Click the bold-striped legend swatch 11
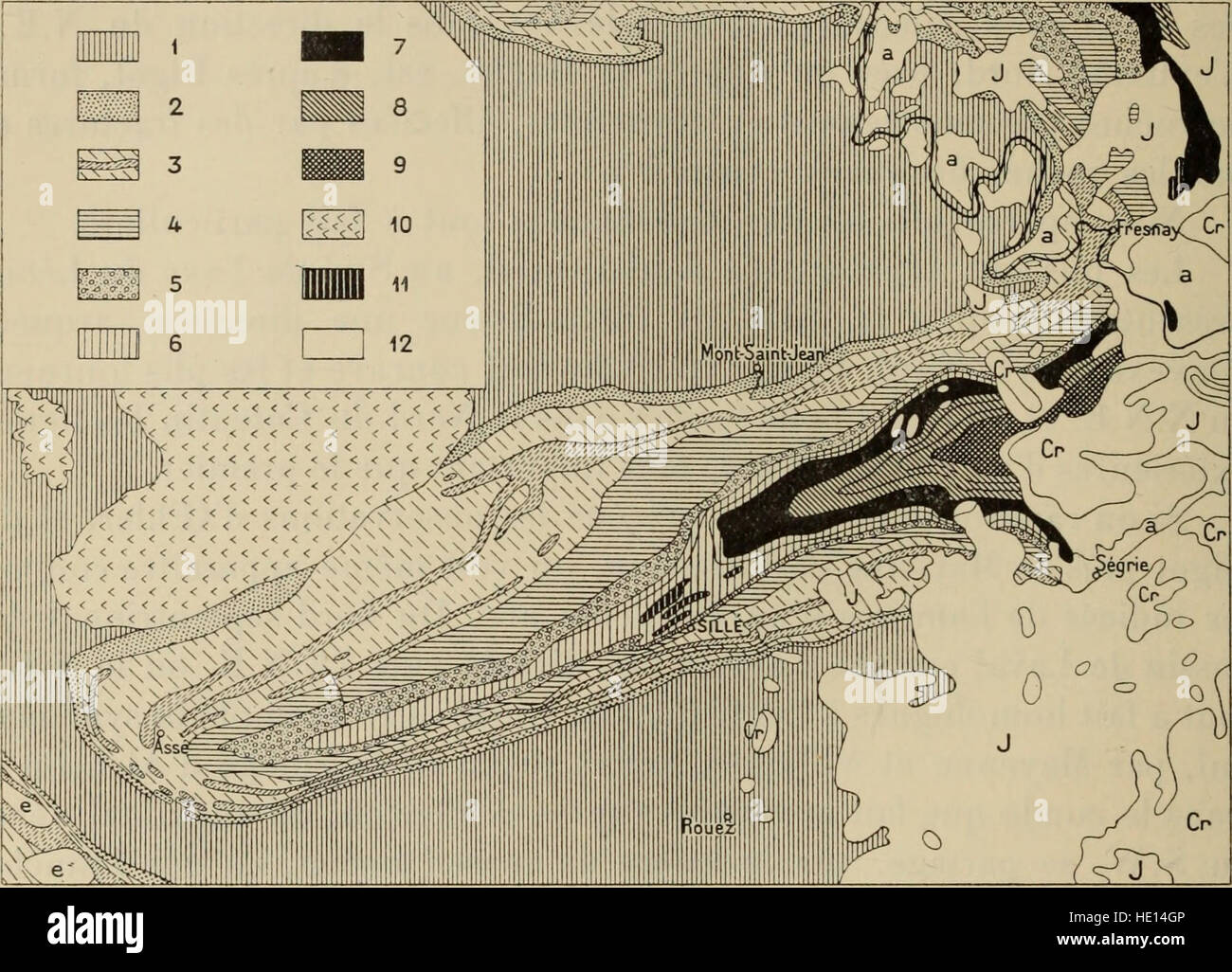The width and height of the screenshot is (1232, 972). [x=334, y=283]
